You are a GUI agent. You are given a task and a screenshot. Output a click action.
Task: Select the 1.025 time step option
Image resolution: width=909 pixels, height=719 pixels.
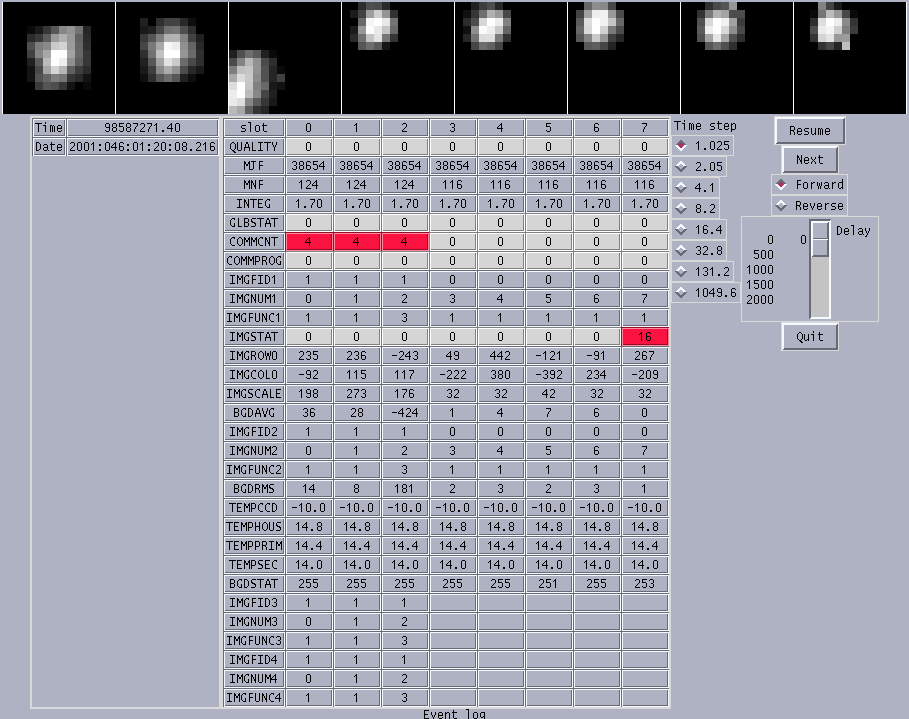(703, 146)
